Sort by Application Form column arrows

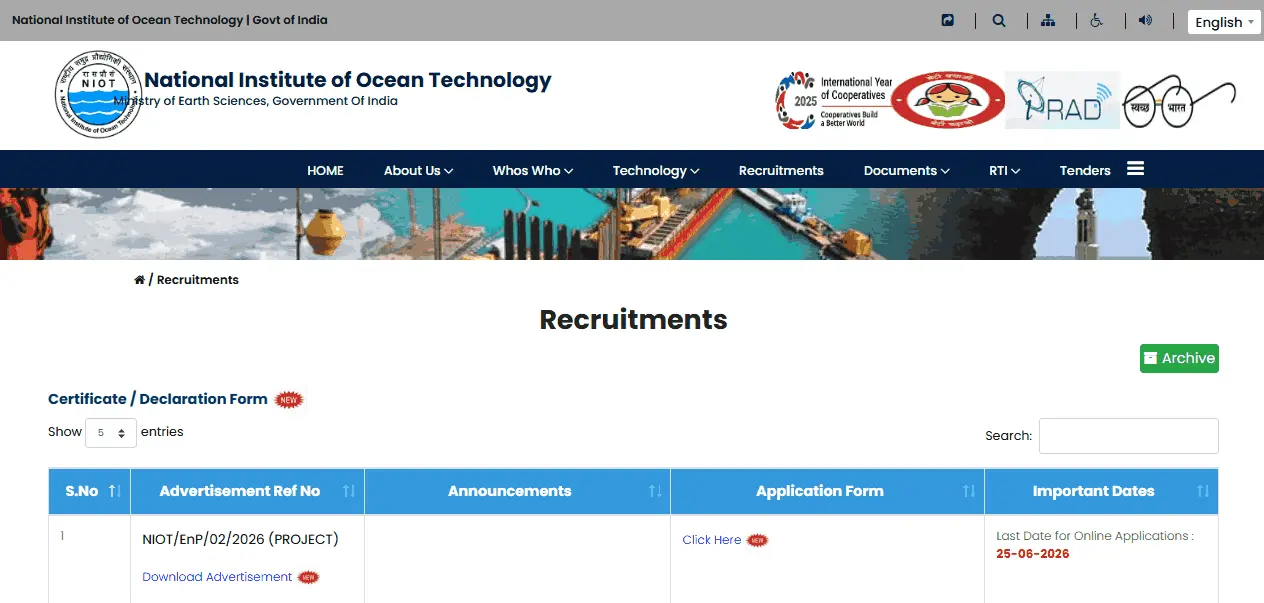pos(968,491)
